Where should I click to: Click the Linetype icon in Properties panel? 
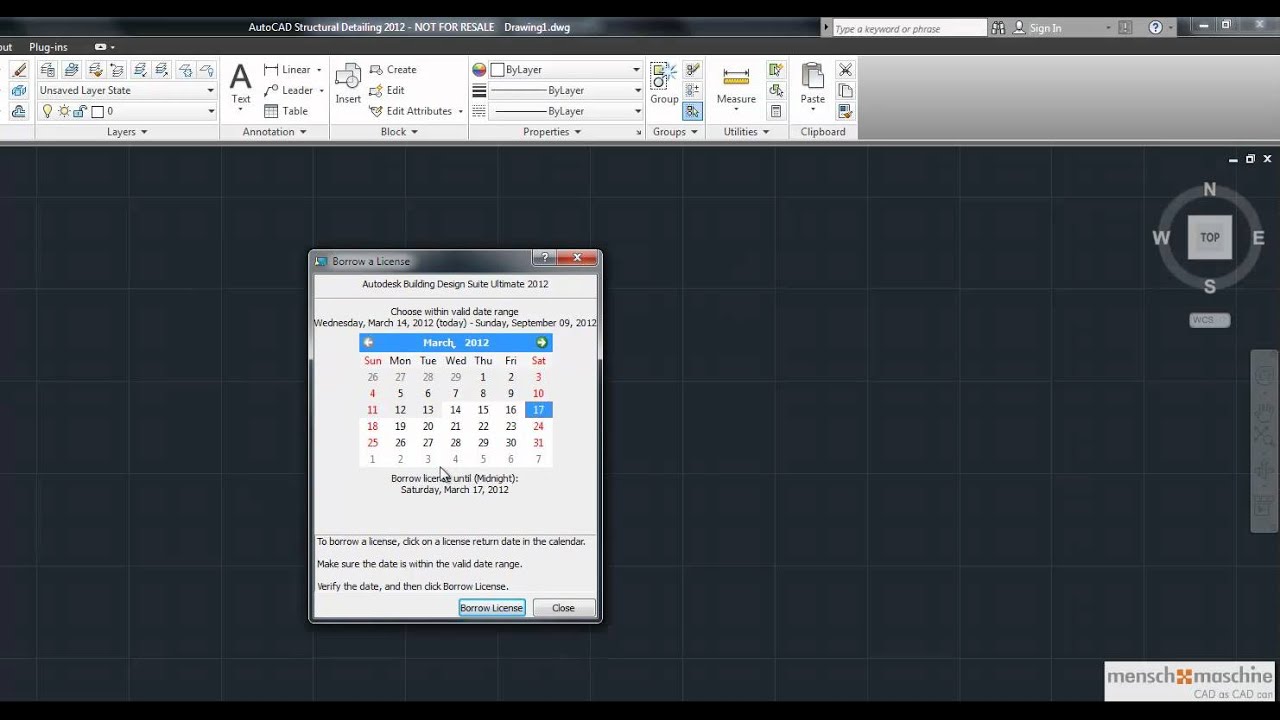tap(479, 111)
